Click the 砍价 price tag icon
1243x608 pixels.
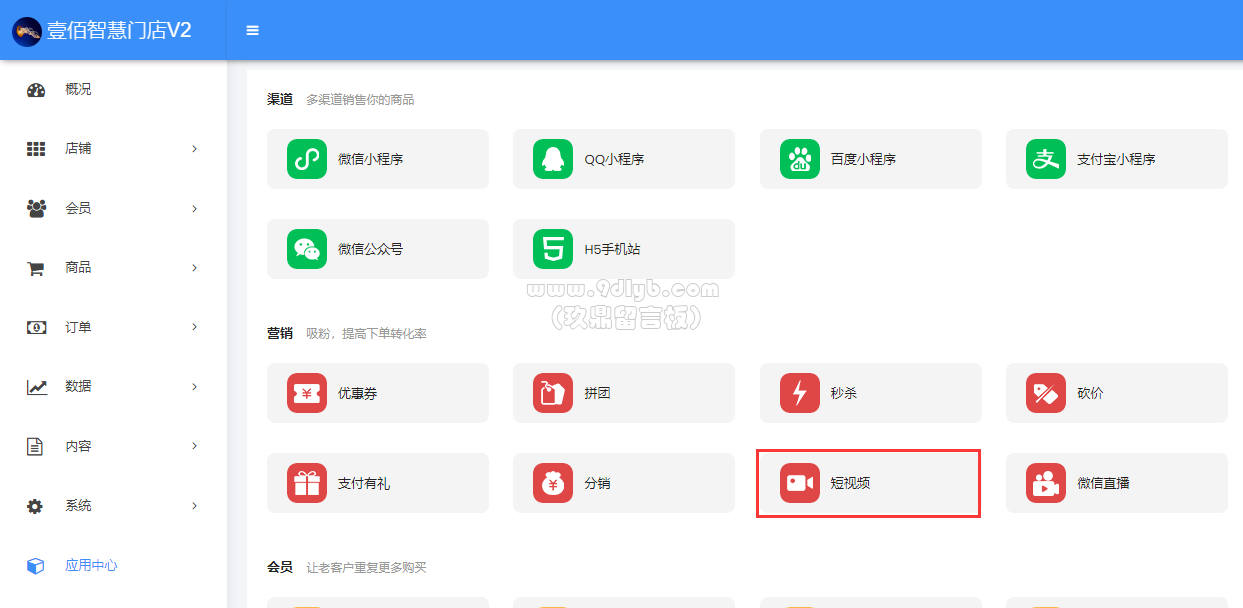click(1046, 393)
